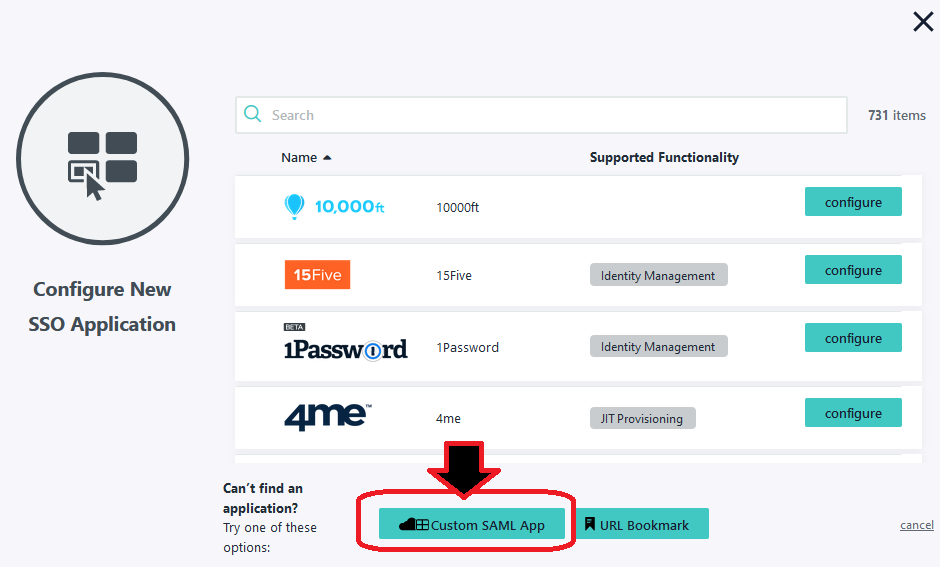
Task: Click the Supported Functionality column header
Action: pos(664,157)
